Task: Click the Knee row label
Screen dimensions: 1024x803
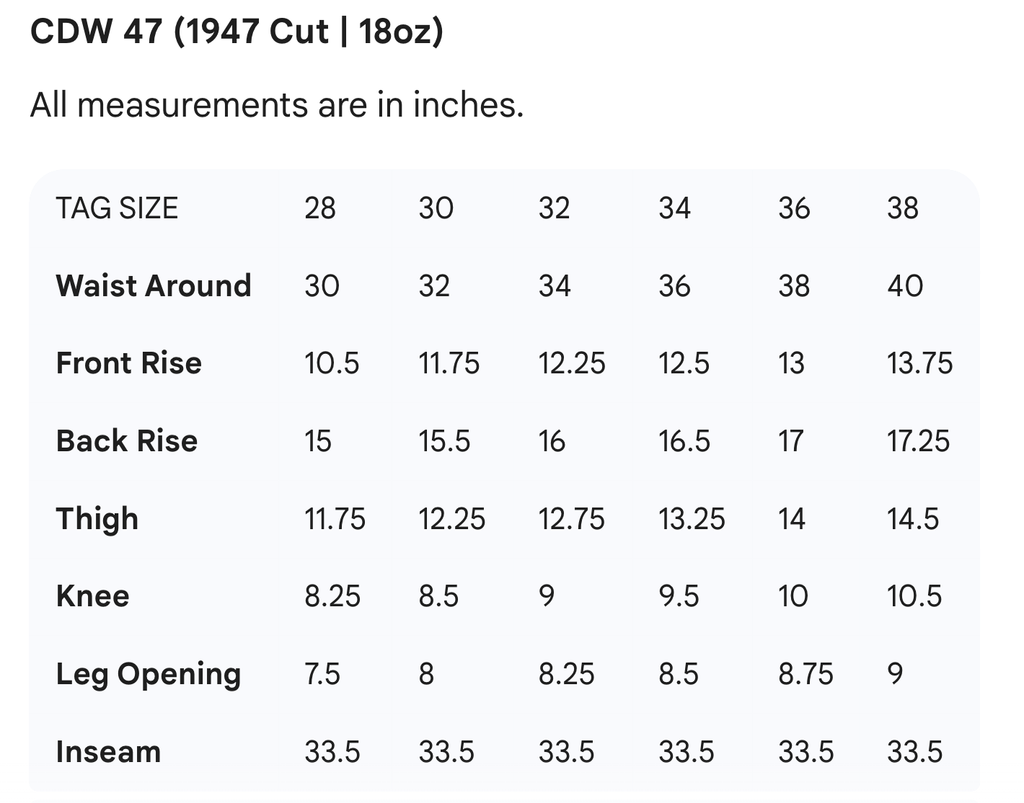Action: tap(93, 596)
